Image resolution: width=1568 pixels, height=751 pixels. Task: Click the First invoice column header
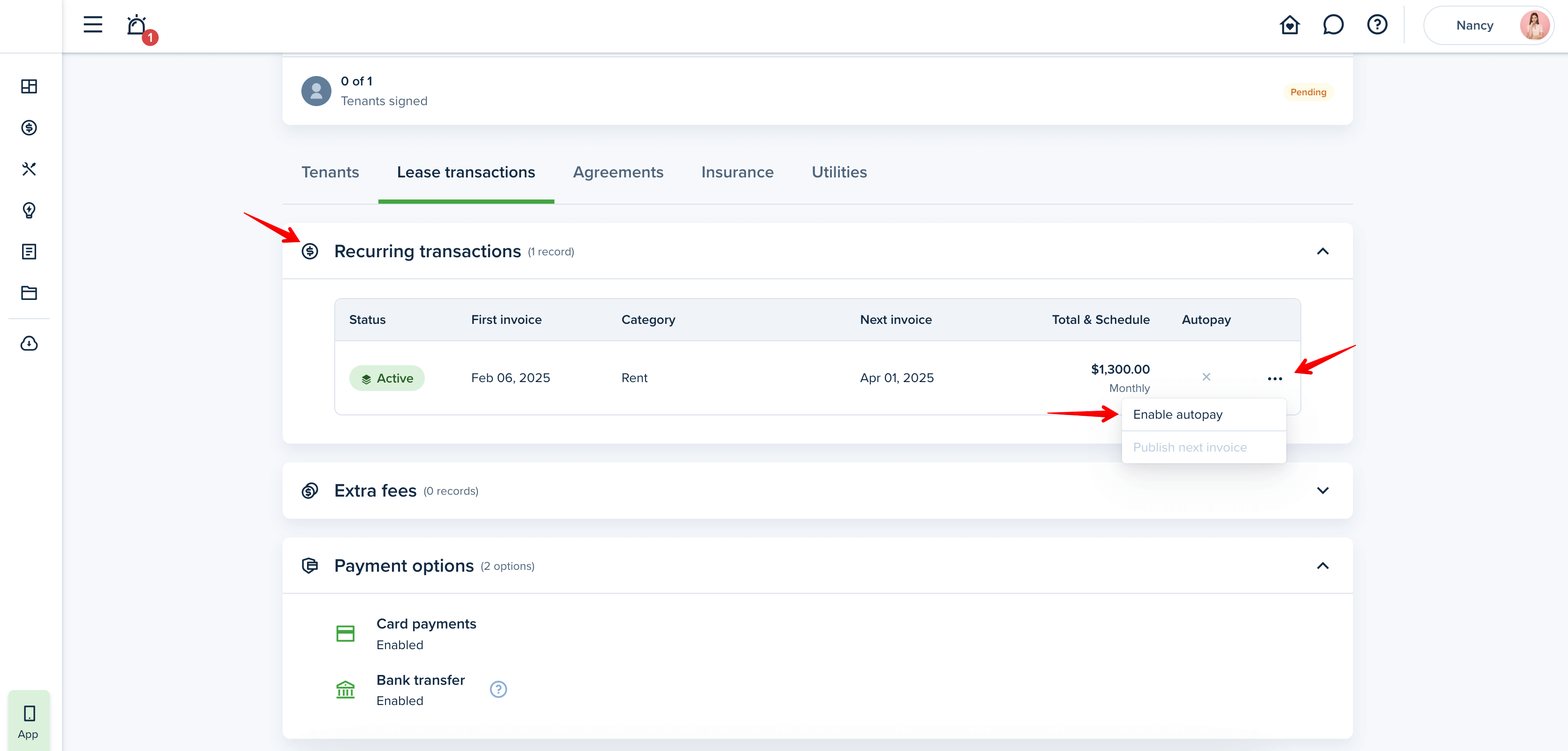point(506,320)
